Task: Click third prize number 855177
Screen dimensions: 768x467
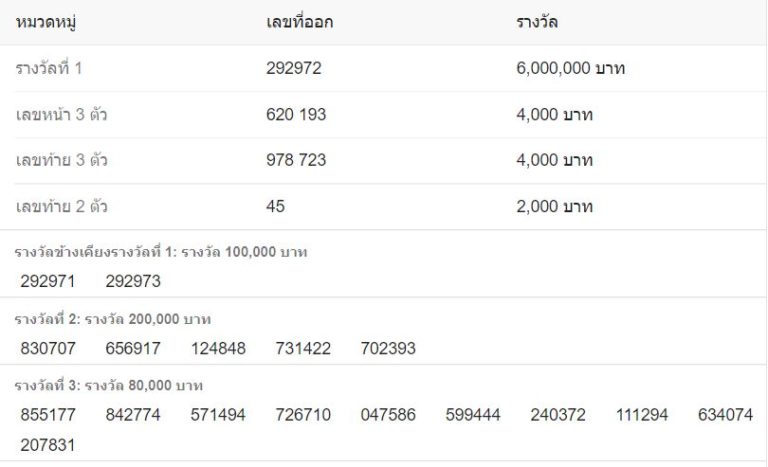Action: coord(48,415)
